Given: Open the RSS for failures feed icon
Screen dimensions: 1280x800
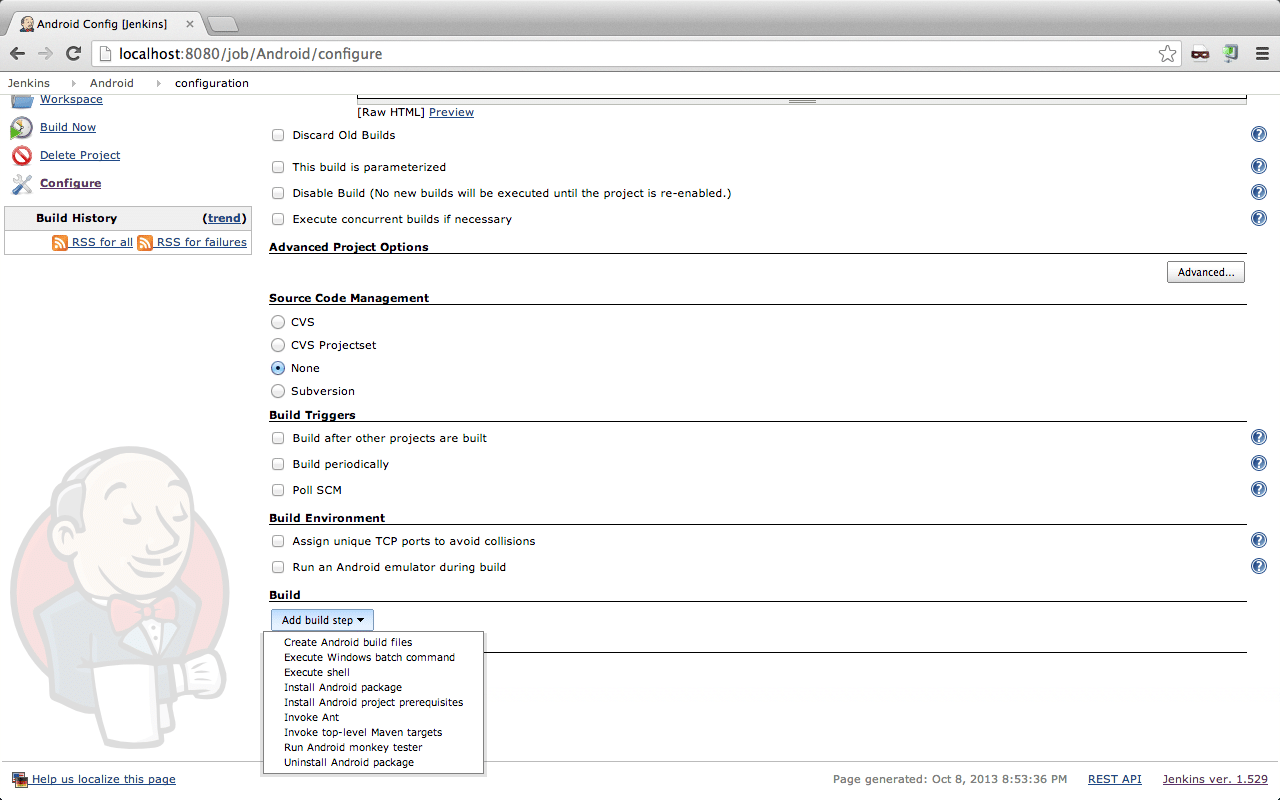Looking at the screenshot, I should [x=145, y=243].
